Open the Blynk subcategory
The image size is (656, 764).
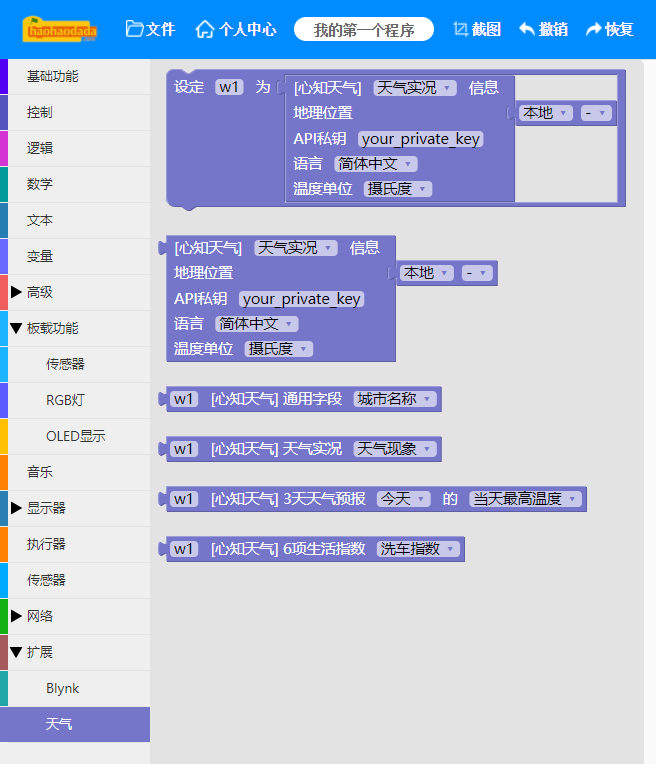pos(75,688)
